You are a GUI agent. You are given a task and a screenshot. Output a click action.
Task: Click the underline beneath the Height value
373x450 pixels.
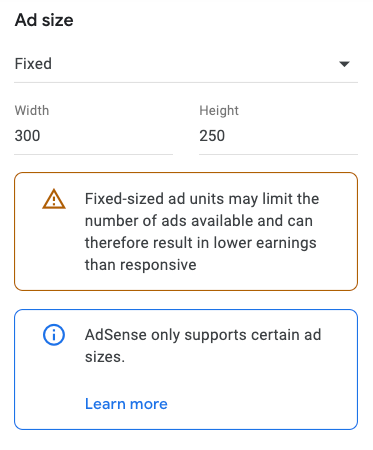click(x=278, y=154)
